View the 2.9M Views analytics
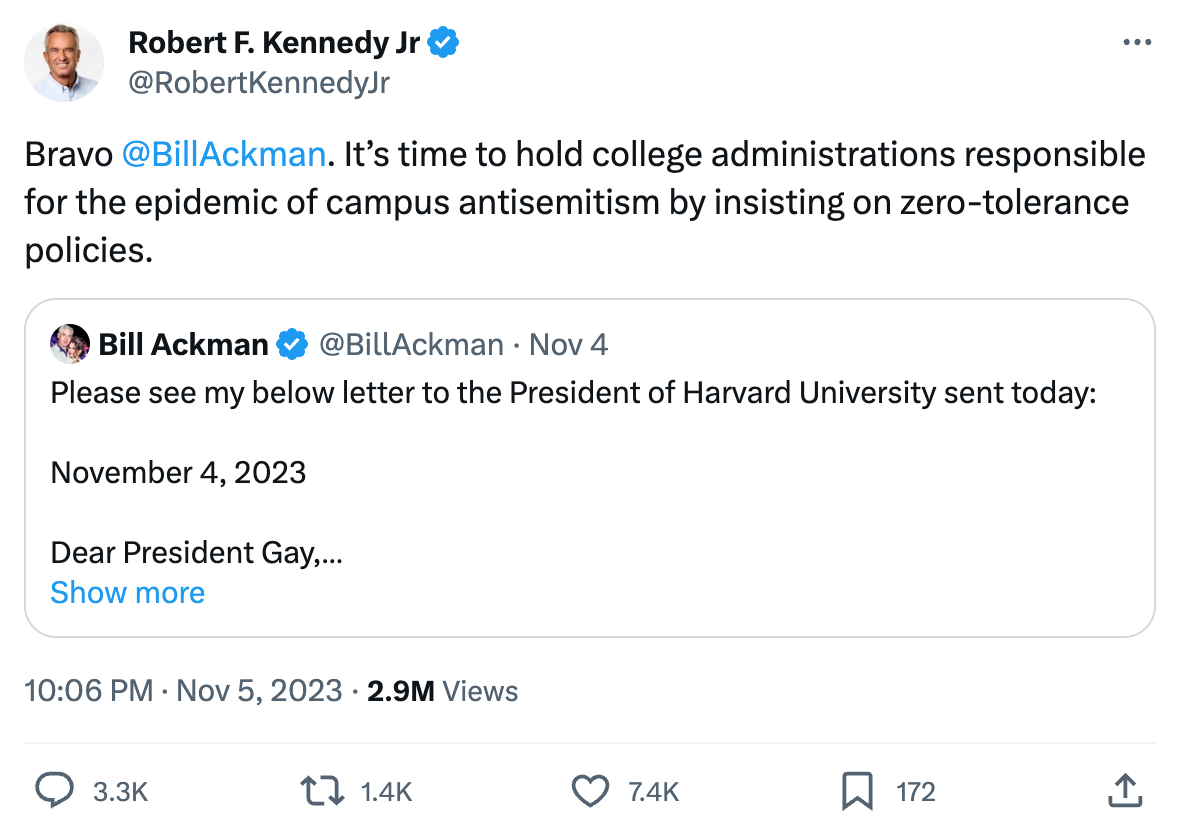1184x828 pixels. 442,691
